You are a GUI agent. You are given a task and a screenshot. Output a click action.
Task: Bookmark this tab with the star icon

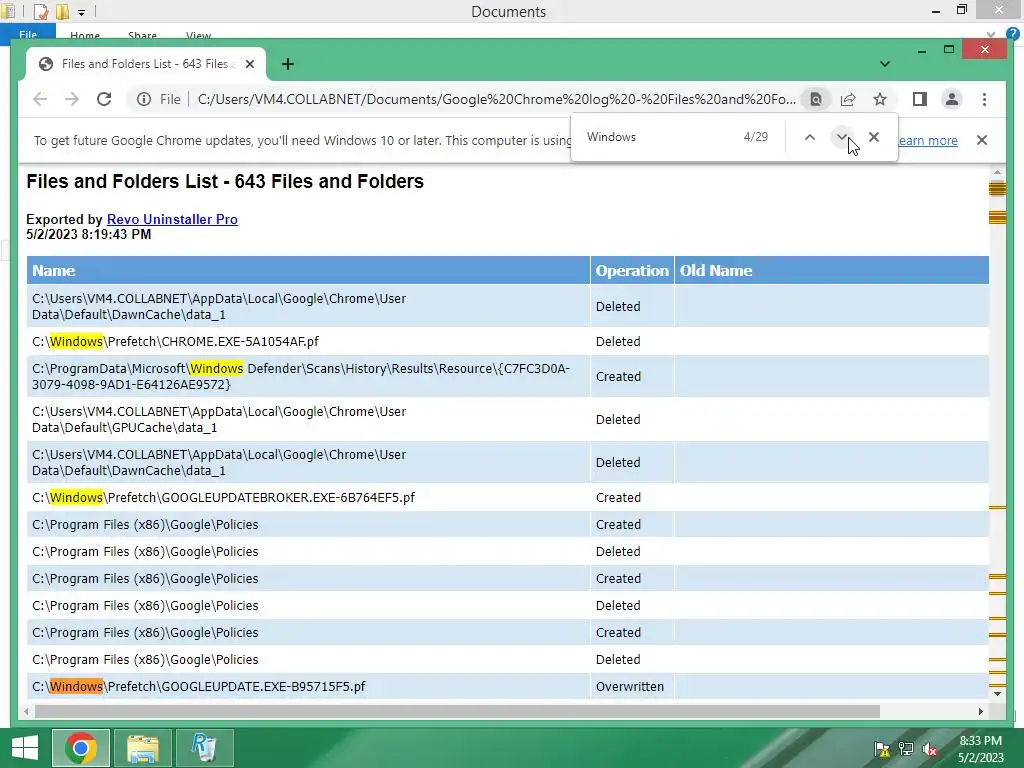[880, 99]
